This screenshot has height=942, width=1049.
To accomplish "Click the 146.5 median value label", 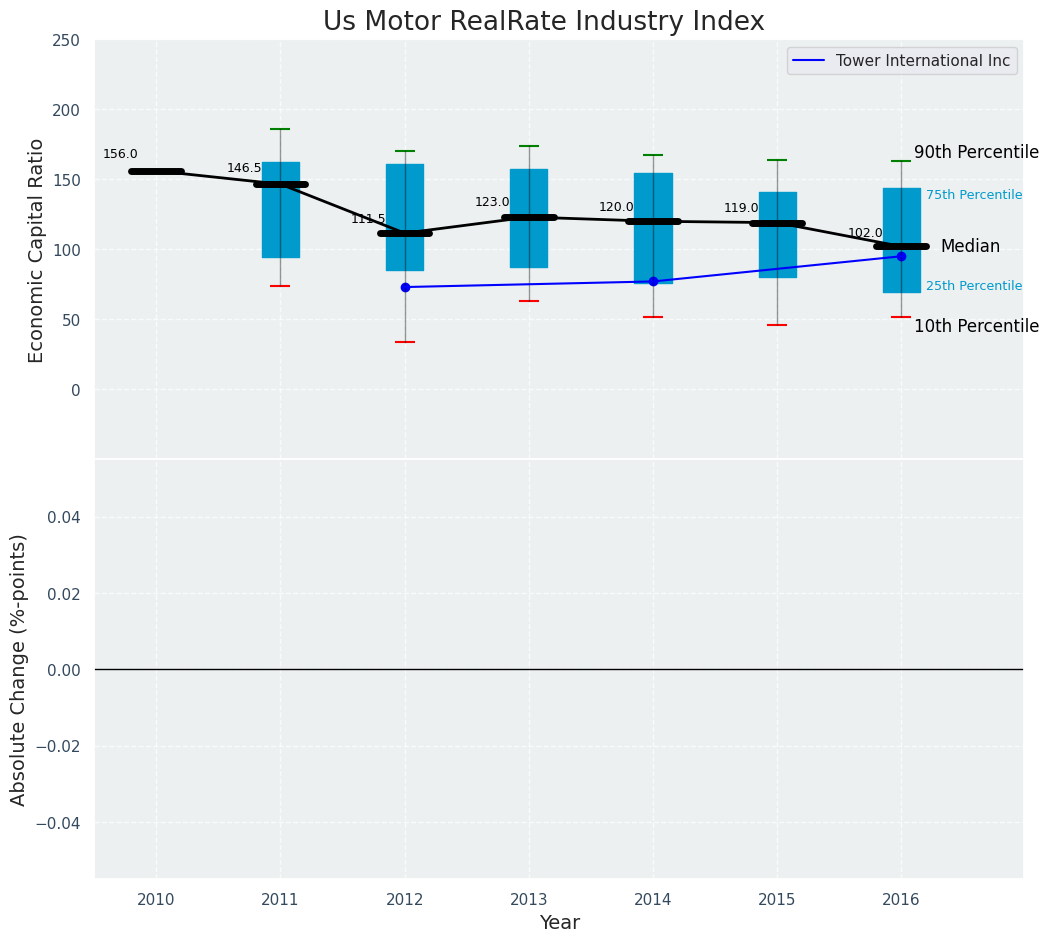I will 244,168.
